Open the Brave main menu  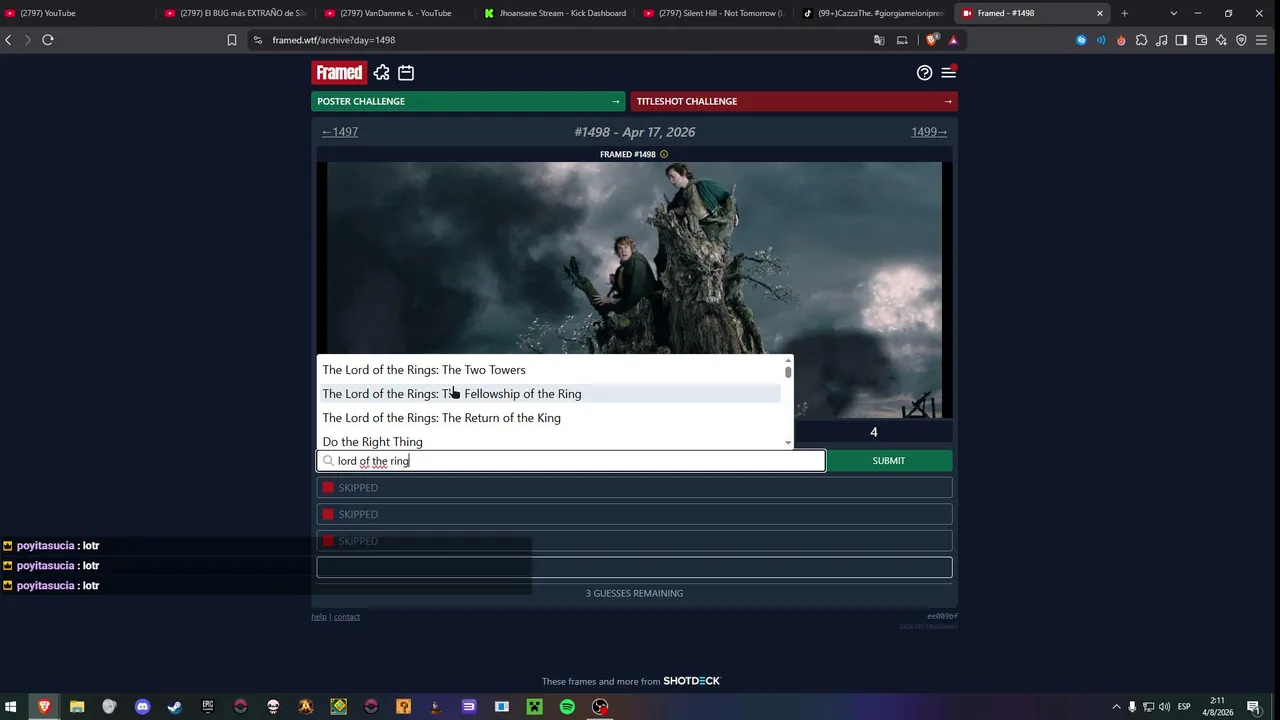coord(1263,40)
